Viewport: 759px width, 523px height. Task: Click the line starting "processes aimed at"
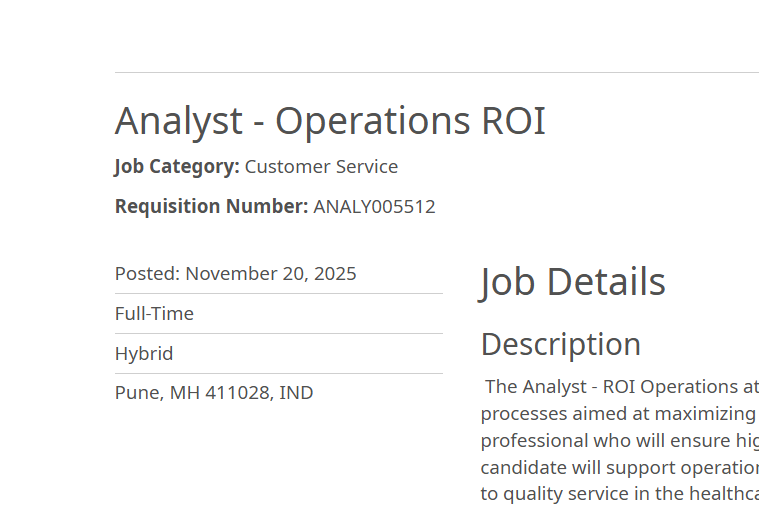pyautogui.click(x=618, y=413)
